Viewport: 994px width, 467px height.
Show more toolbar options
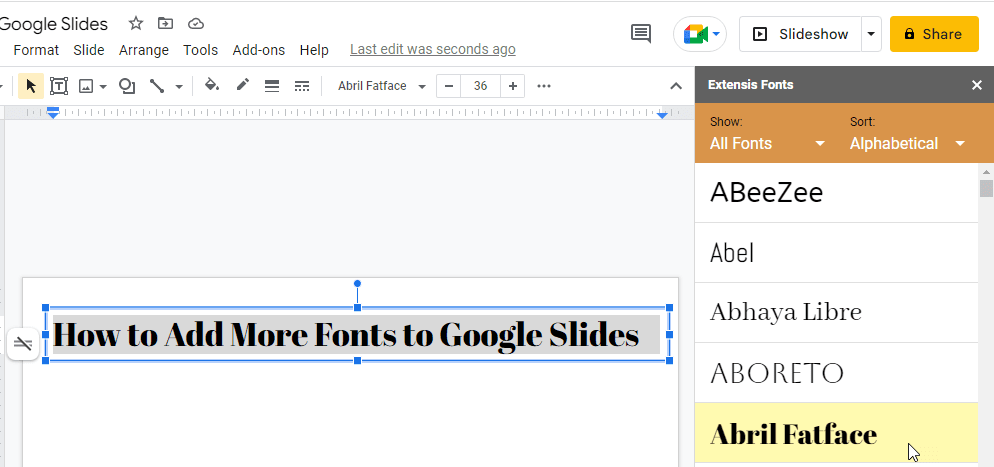pos(544,86)
